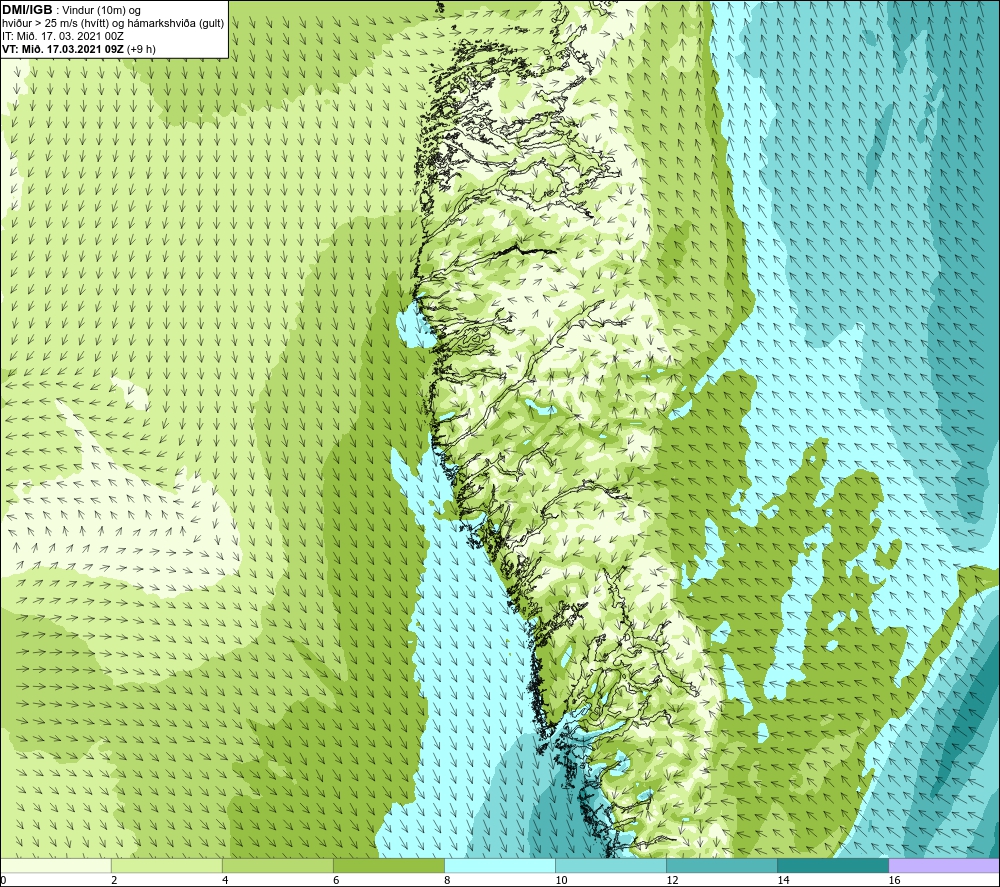Screen dimensions: 1000x887
Task: Click the scale label "8"
Action: (447, 881)
